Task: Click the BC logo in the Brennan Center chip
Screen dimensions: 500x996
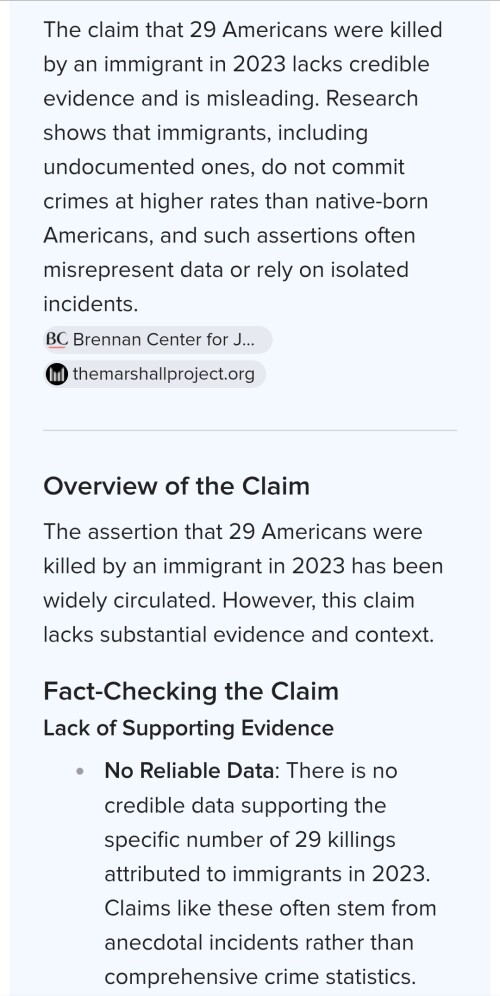Action: point(57,340)
